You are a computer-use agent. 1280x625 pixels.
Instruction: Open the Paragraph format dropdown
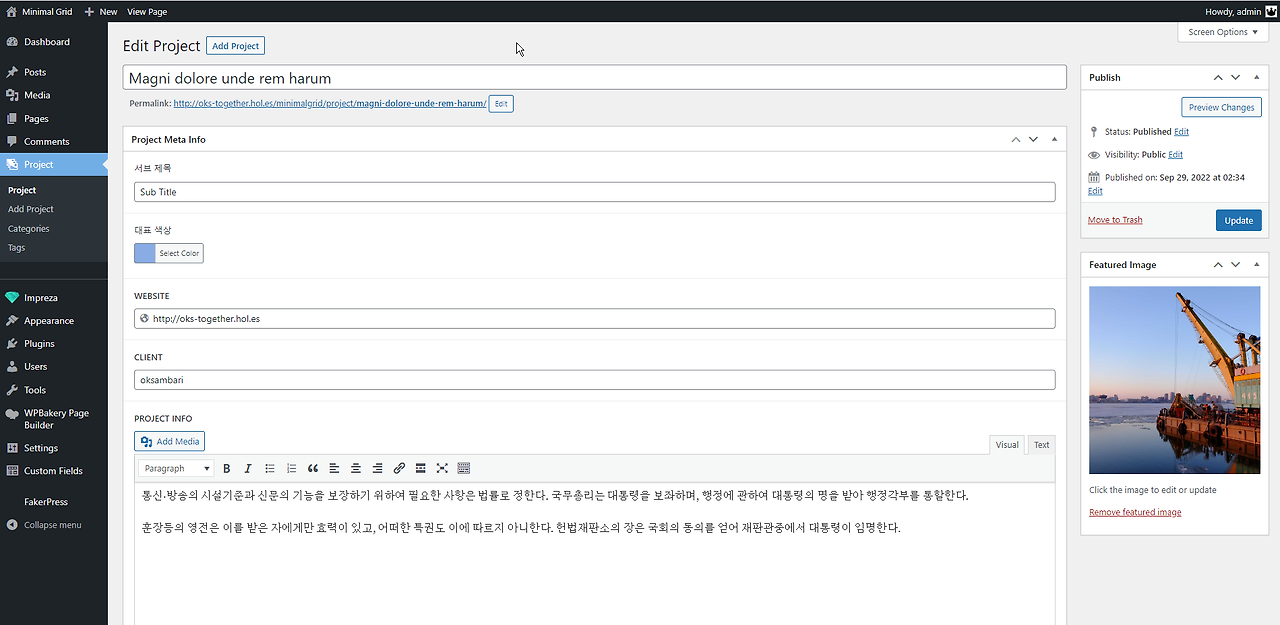pyautogui.click(x=177, y=468)
